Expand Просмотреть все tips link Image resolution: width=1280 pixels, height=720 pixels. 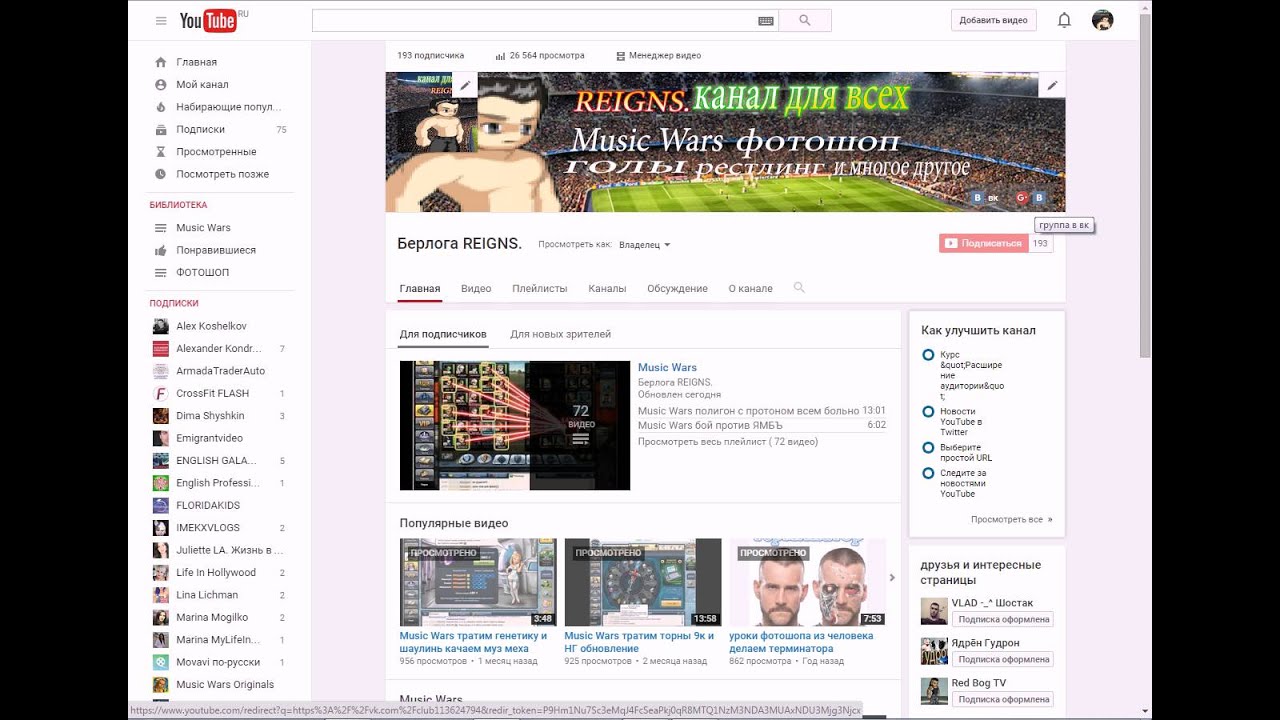click(x=1011, y=520)
